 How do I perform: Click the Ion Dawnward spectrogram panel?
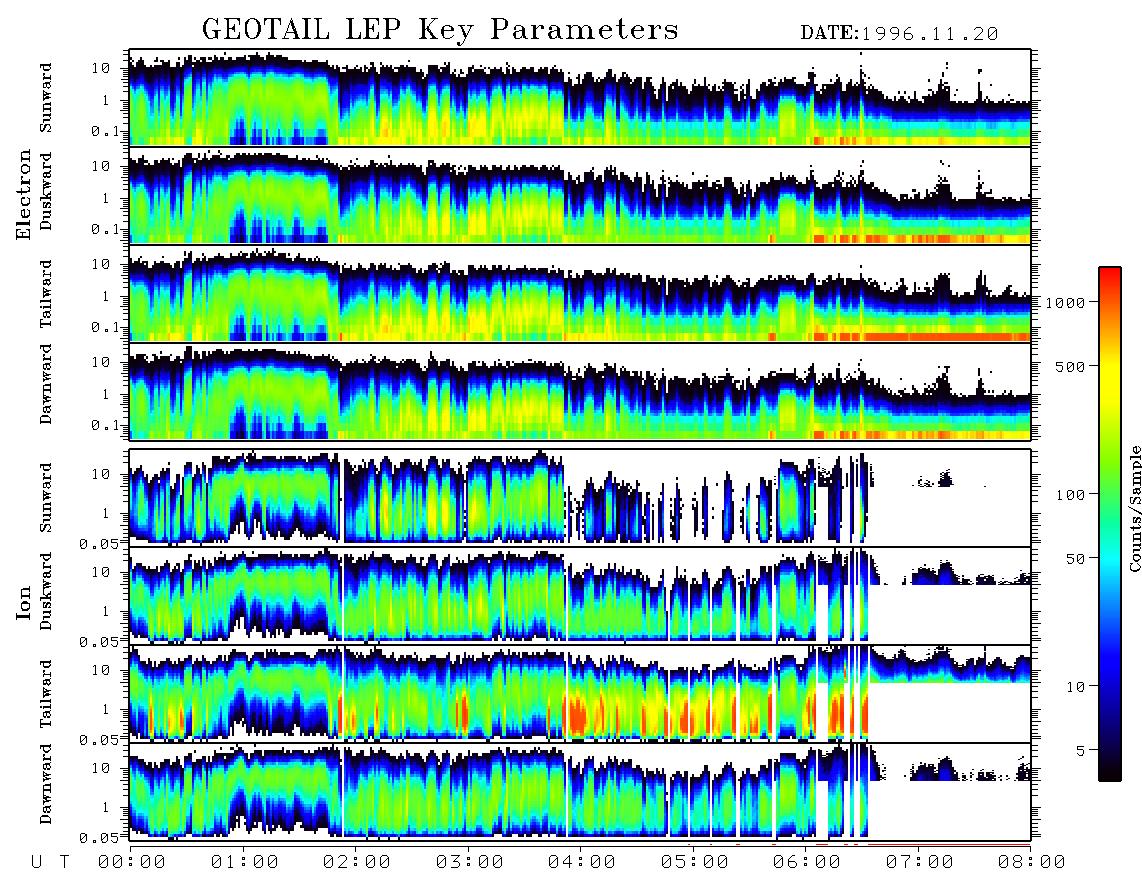[580, 791]
